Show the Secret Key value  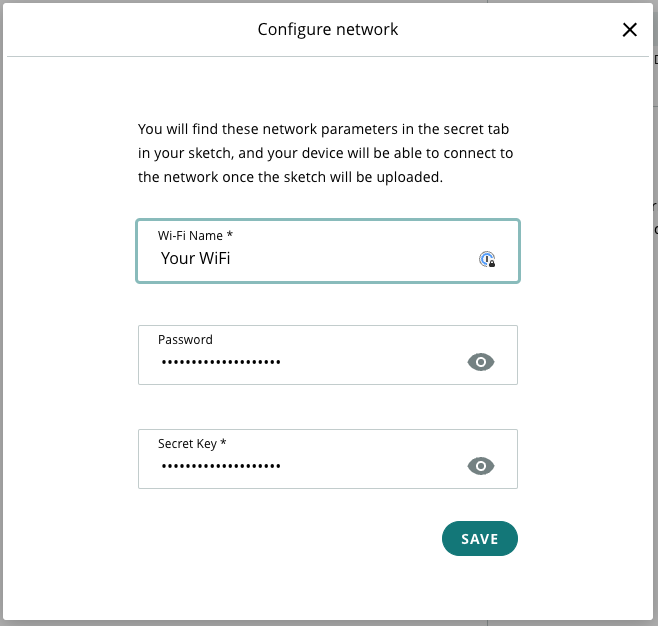[x=481, y=466]
